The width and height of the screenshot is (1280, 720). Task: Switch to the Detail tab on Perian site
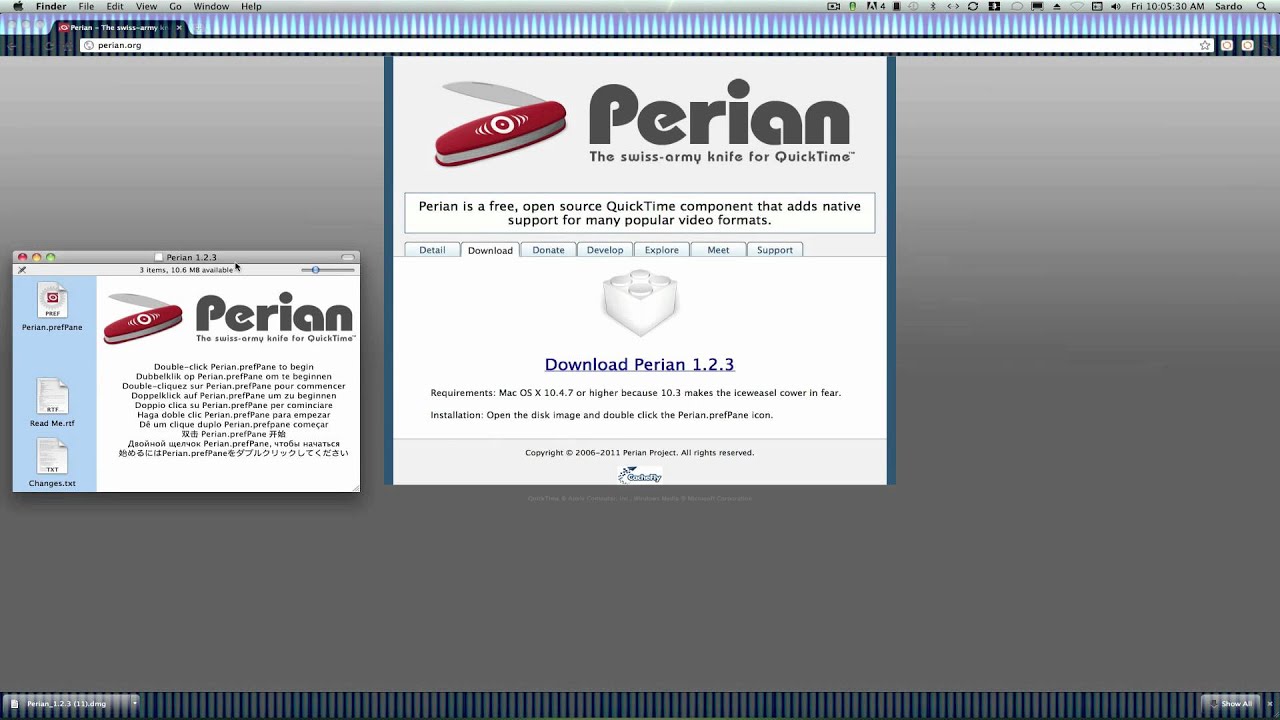coord(432,250)
